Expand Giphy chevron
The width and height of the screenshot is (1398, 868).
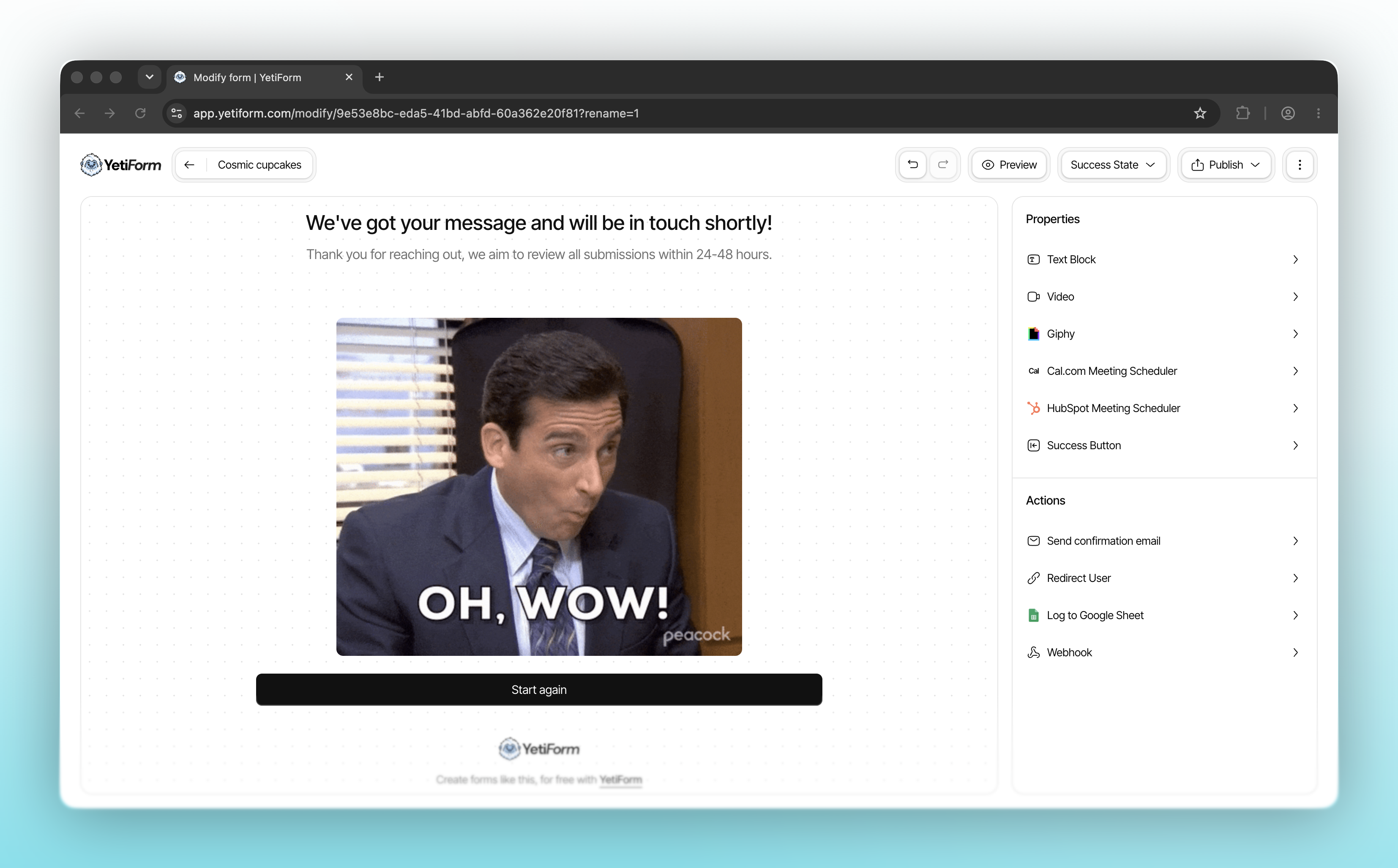pos(1295,334)
